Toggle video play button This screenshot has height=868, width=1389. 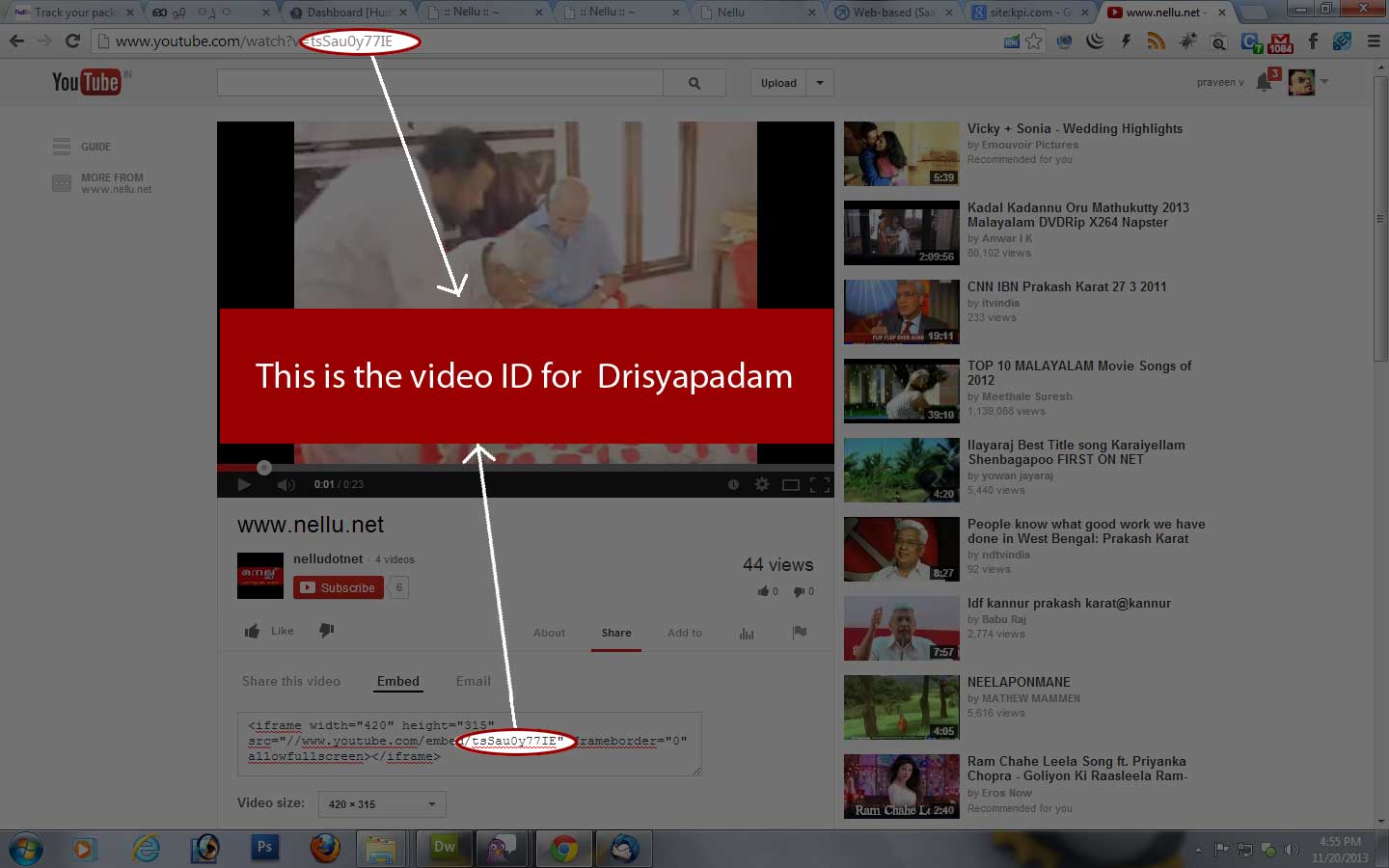pos(244,484)
